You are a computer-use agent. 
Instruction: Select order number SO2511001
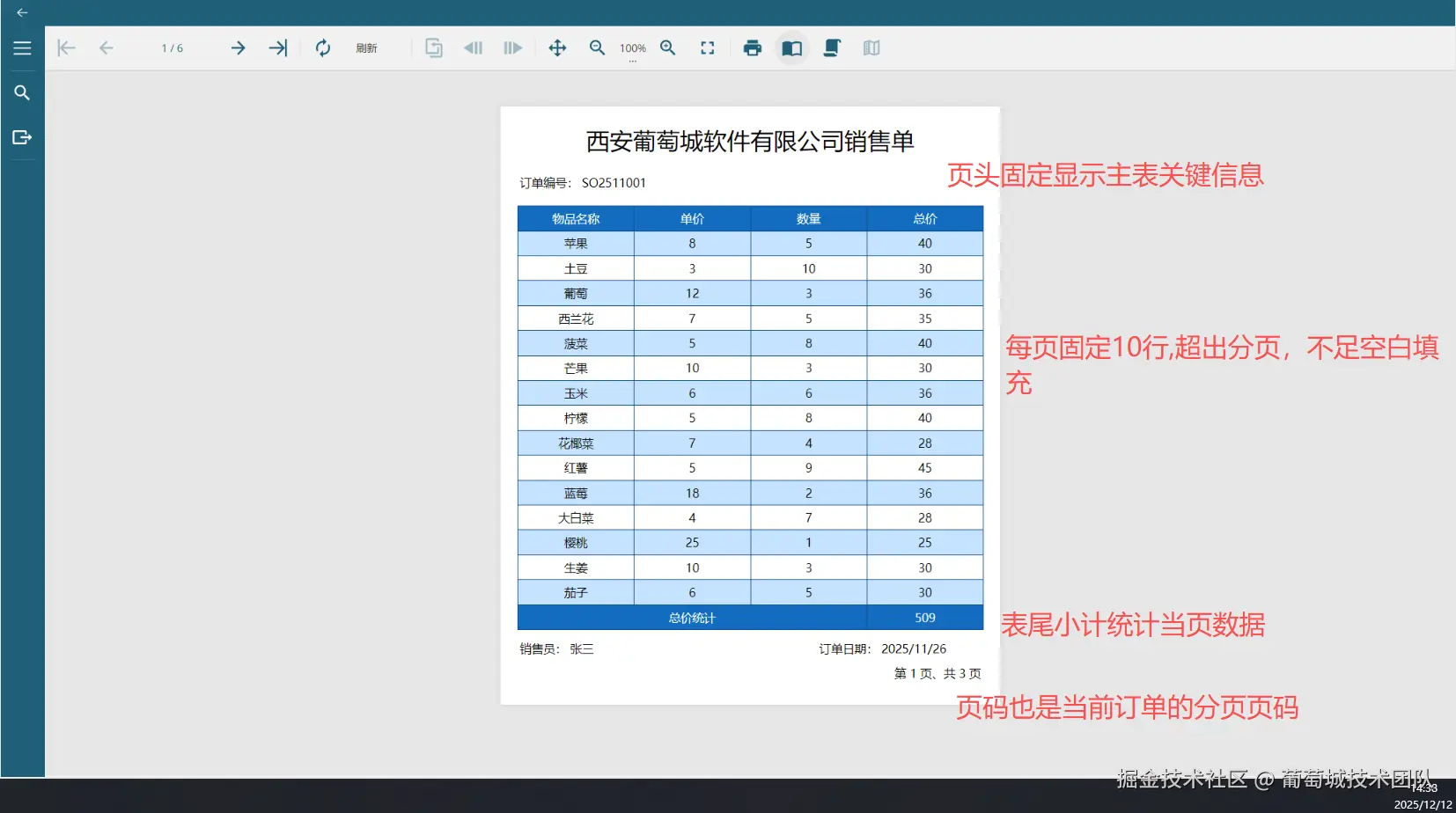[x=614, y=183]
